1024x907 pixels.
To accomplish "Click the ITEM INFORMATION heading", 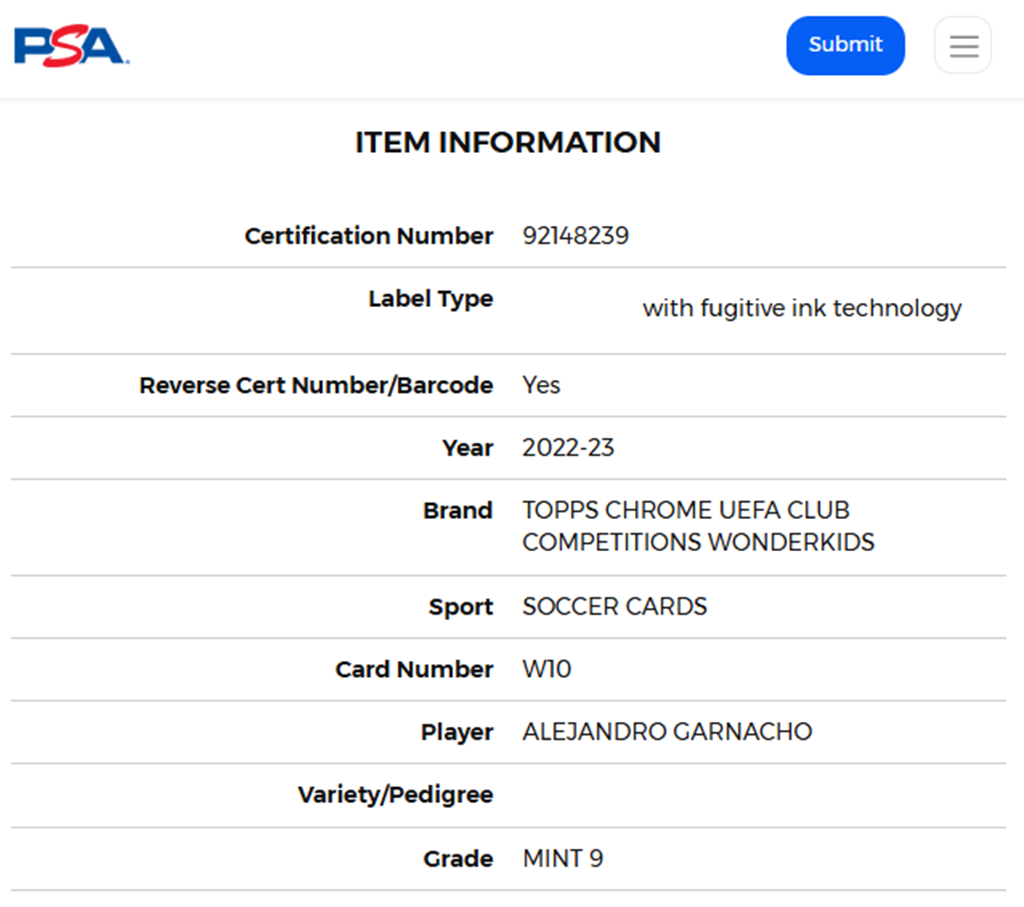I will click(508, 143).
